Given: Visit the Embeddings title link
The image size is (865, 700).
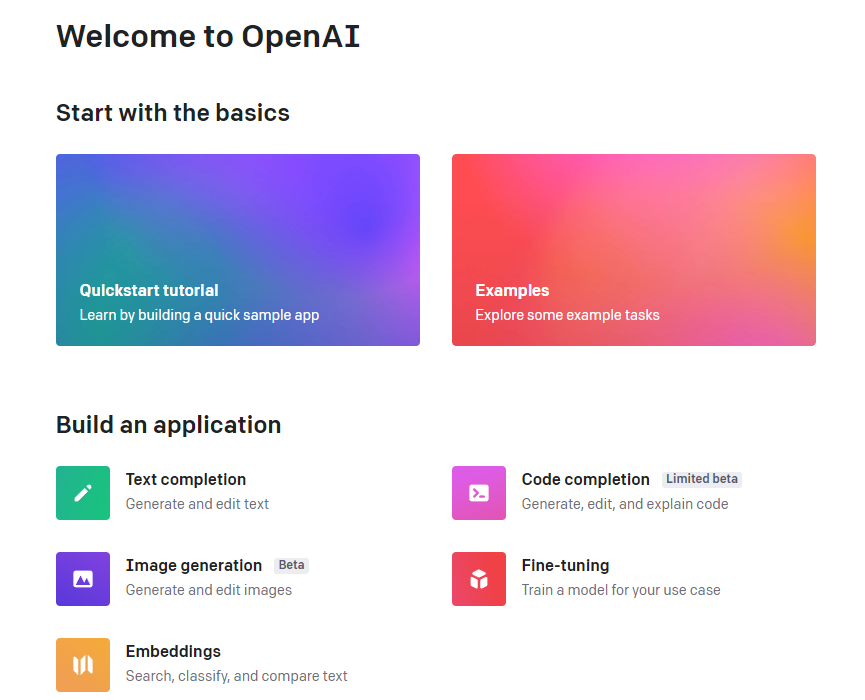Looking at the screenshot, I should [x=173, y=652].
